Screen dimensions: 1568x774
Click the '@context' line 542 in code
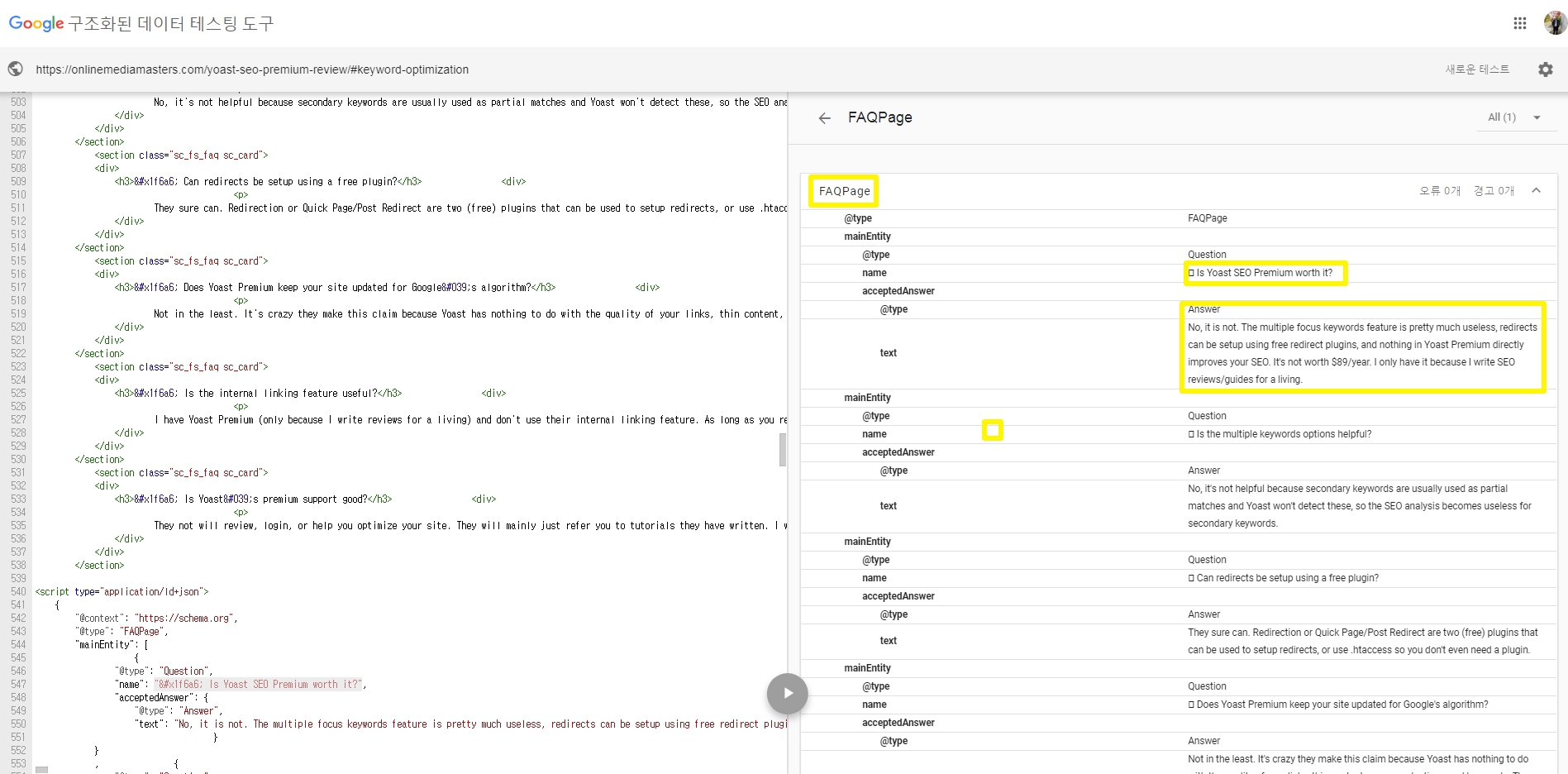(156, 619)
